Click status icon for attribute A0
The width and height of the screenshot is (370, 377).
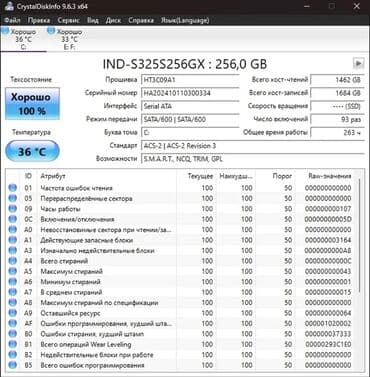[13, 230]
